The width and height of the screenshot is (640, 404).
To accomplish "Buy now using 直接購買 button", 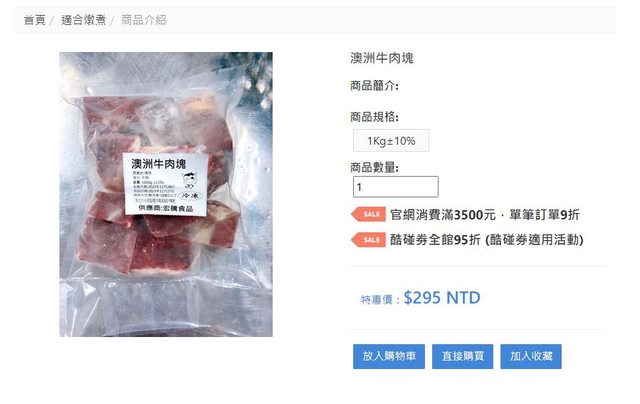I will 462,356.
